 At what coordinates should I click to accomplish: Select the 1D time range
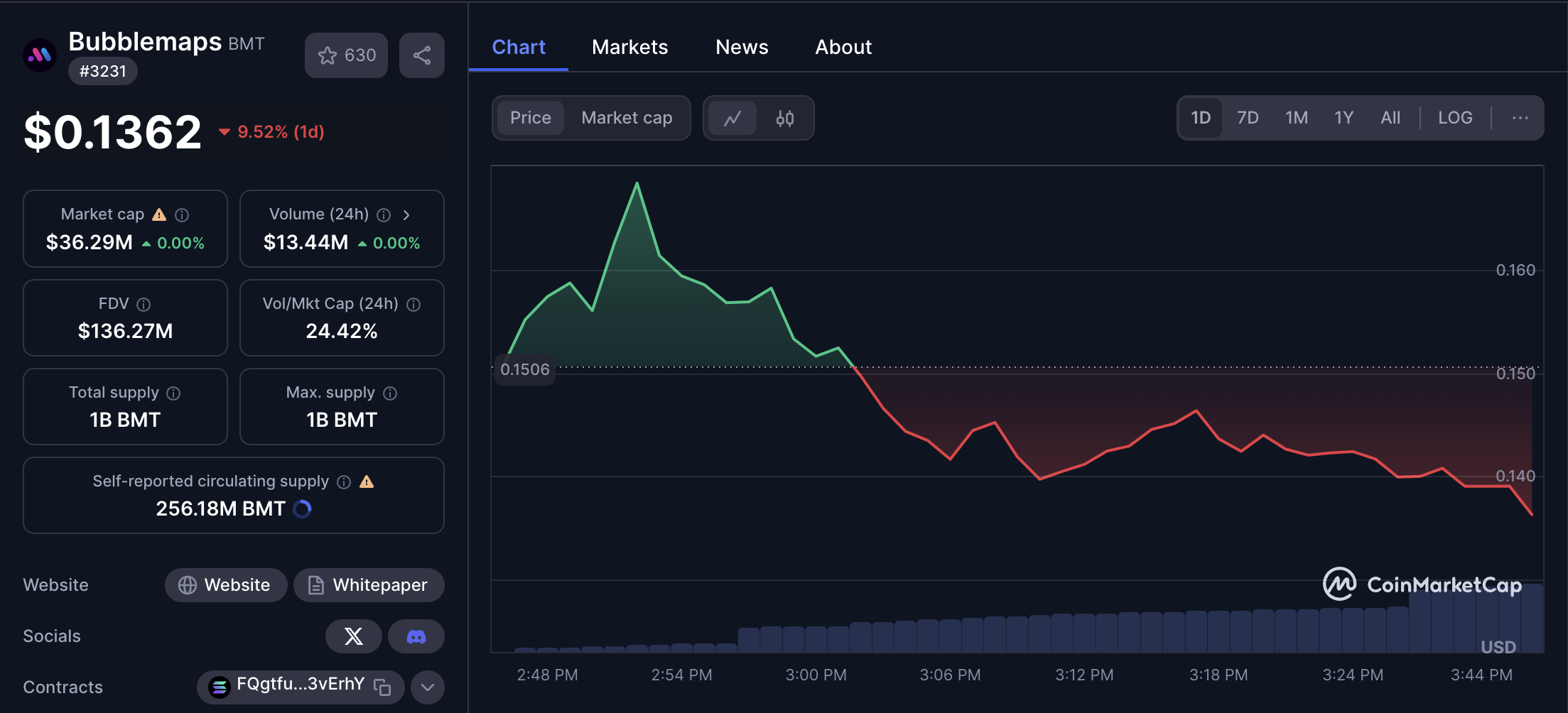[1201, 118]
